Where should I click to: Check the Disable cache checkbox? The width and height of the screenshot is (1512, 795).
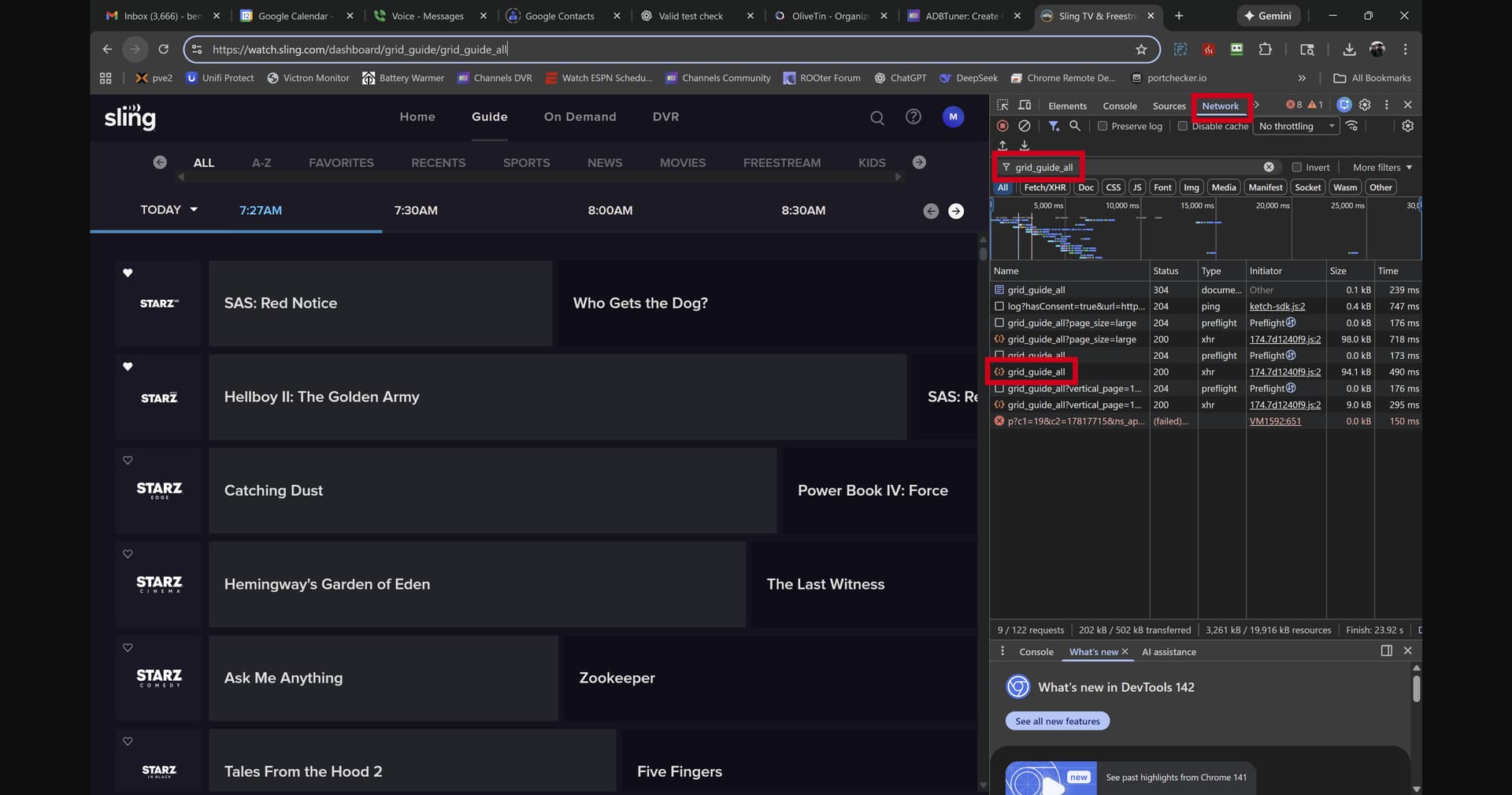click(x=1182, y=126)
